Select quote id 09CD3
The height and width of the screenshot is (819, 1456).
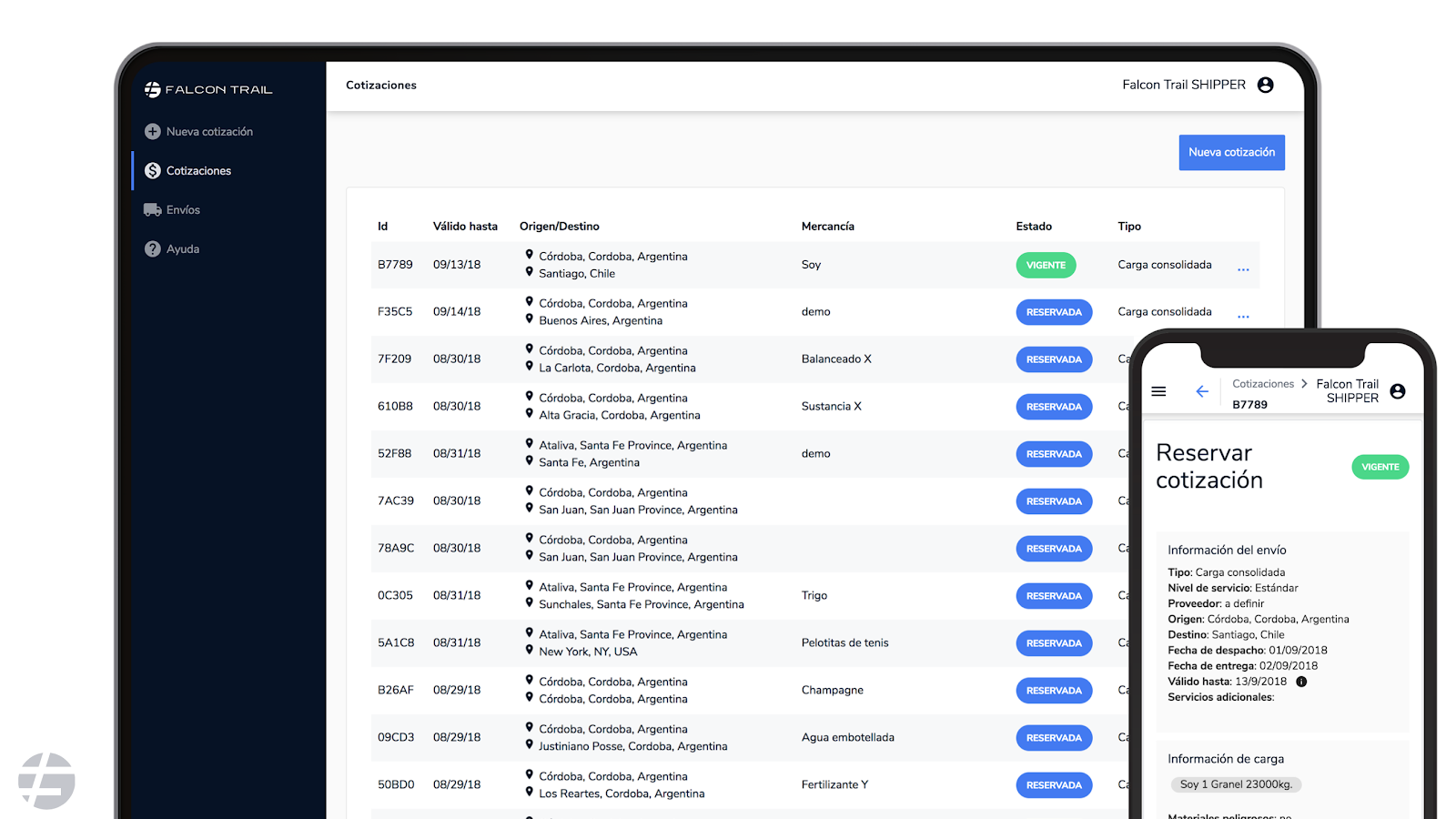(396, 738)
